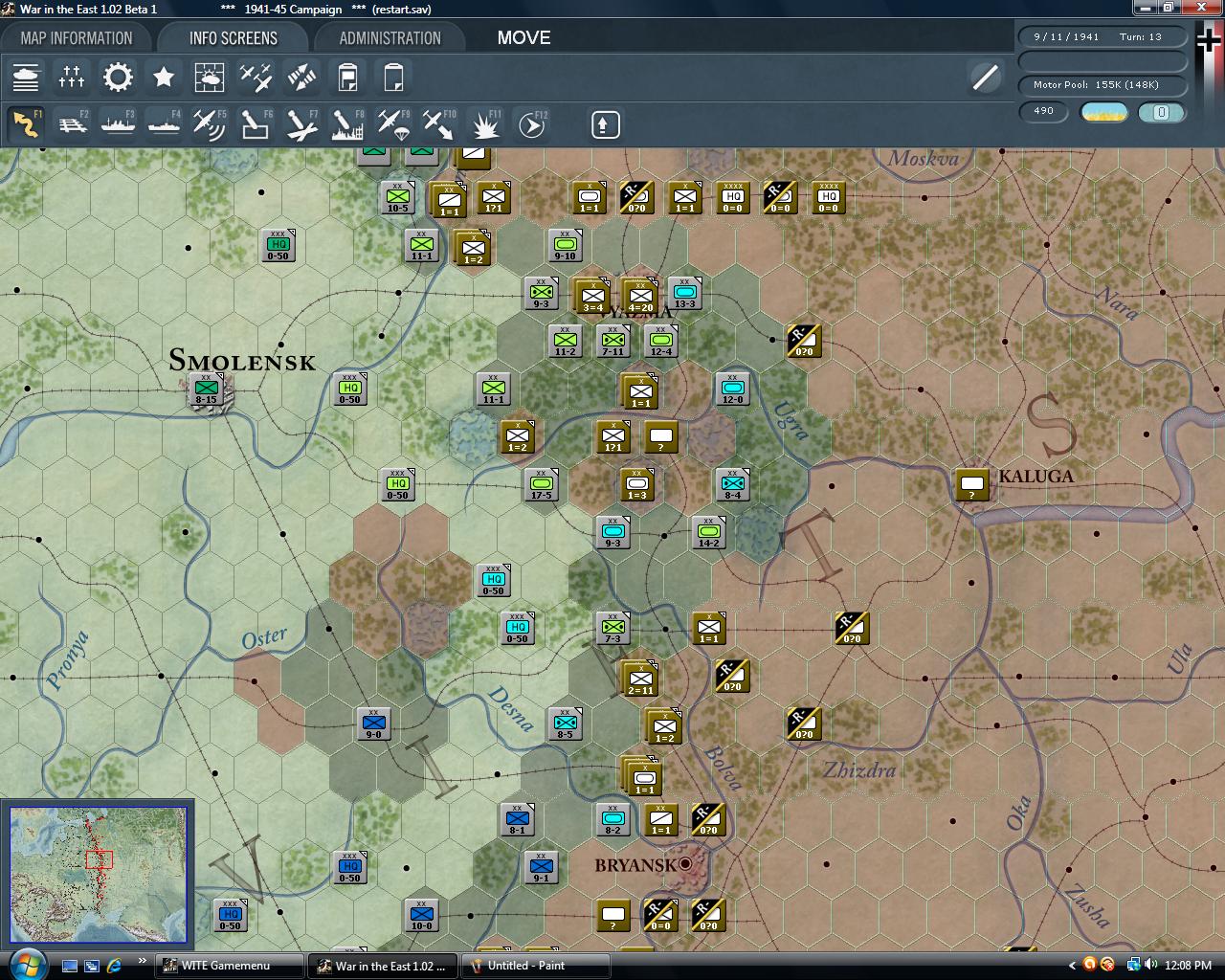Select F4 amphibious ship mode
Viewport: 1225px width, 980px height.
click(x=164, y=124)
